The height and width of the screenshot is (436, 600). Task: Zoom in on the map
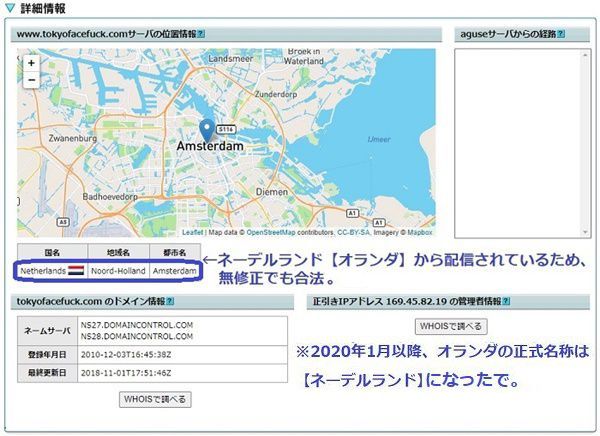[x=31, y=63]
